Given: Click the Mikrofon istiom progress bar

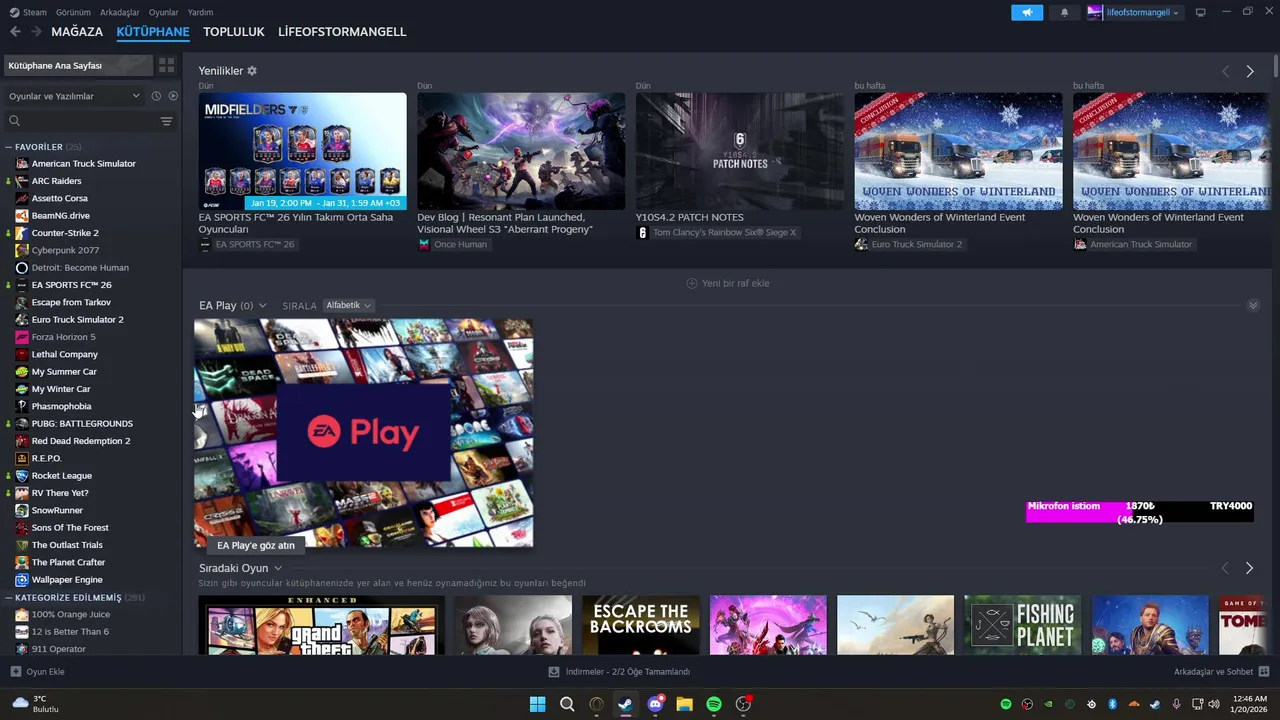Looking at the screenshot, I should (x=1139, y=512).
